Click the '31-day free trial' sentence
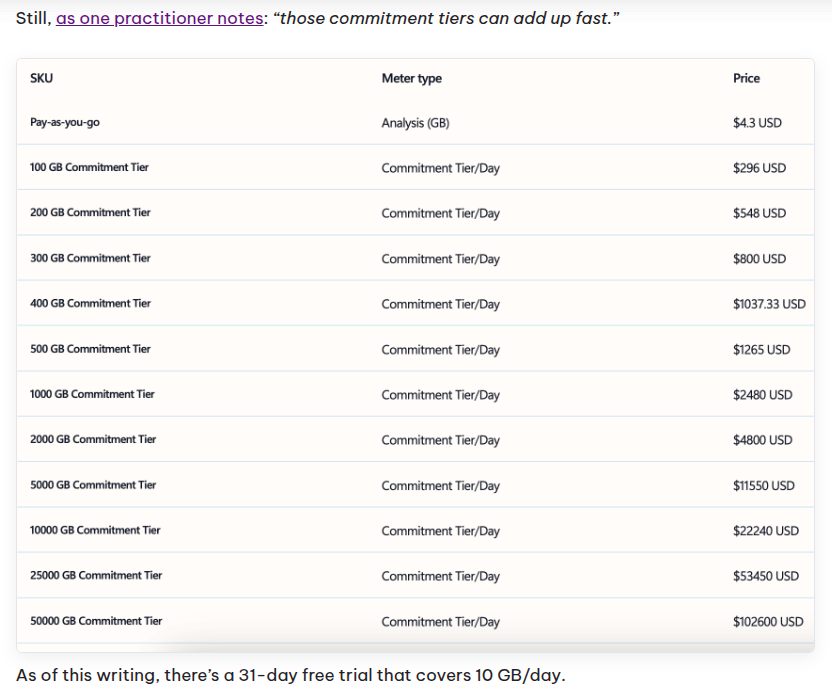 pos(291,675)
